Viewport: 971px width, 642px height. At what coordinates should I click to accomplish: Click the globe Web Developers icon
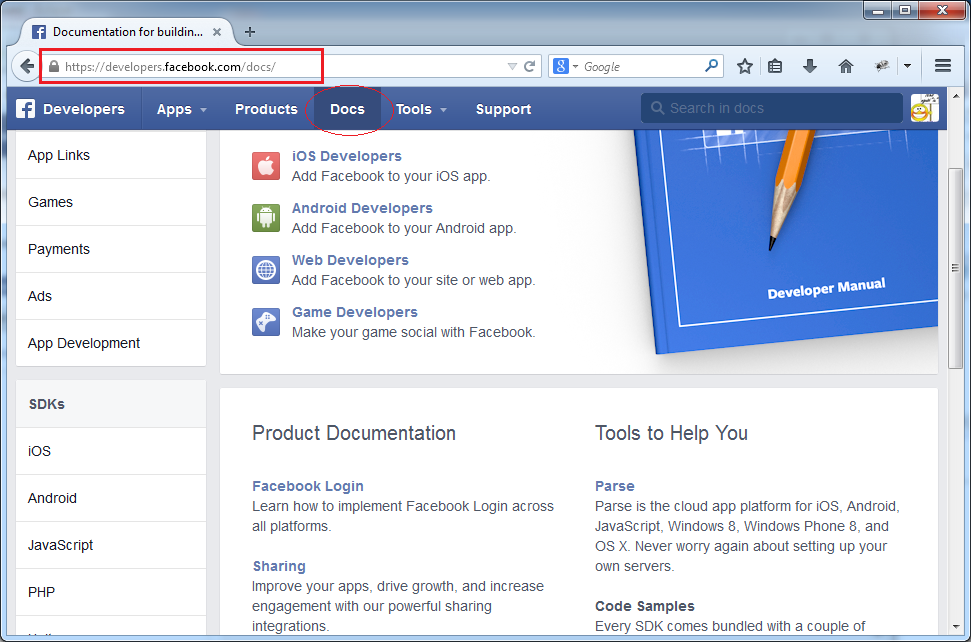pyautogui.click(x=266, y=270)
